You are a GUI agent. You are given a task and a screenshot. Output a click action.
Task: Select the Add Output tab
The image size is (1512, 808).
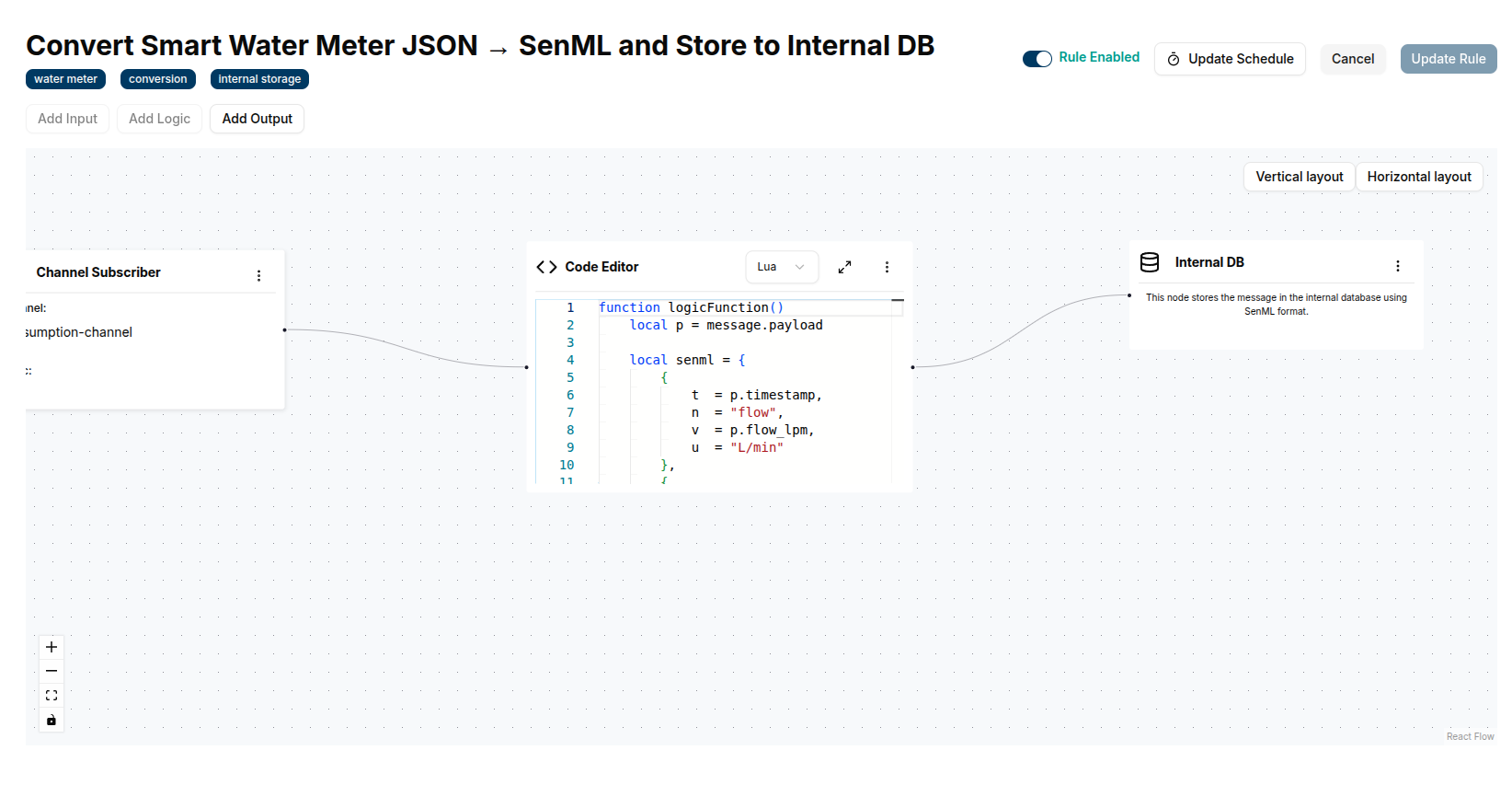tap(257, 119)
